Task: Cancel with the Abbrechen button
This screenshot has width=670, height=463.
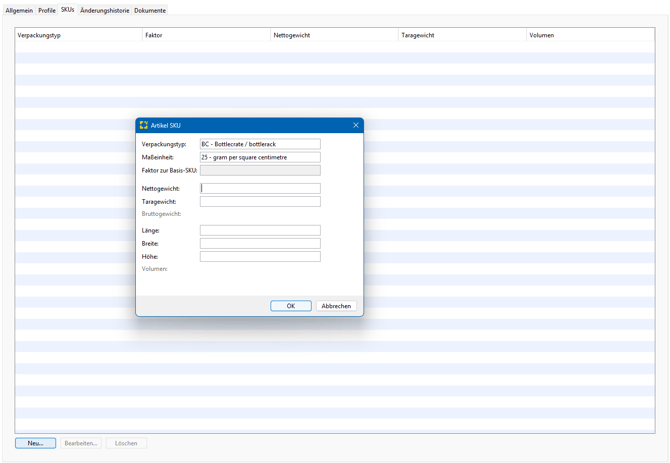Action: point(336,306)
